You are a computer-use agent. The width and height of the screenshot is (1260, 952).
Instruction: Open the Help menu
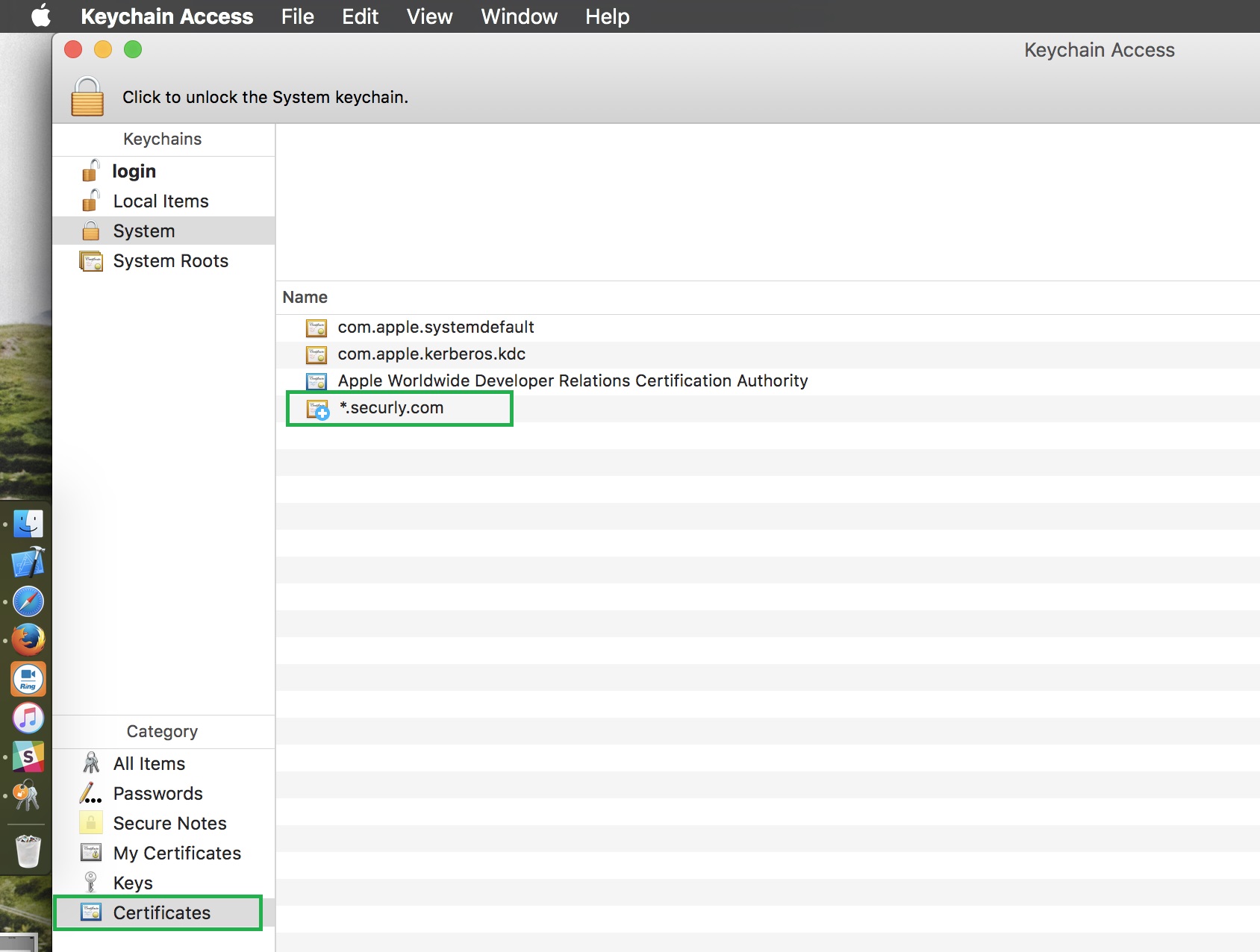click(607, 16)
